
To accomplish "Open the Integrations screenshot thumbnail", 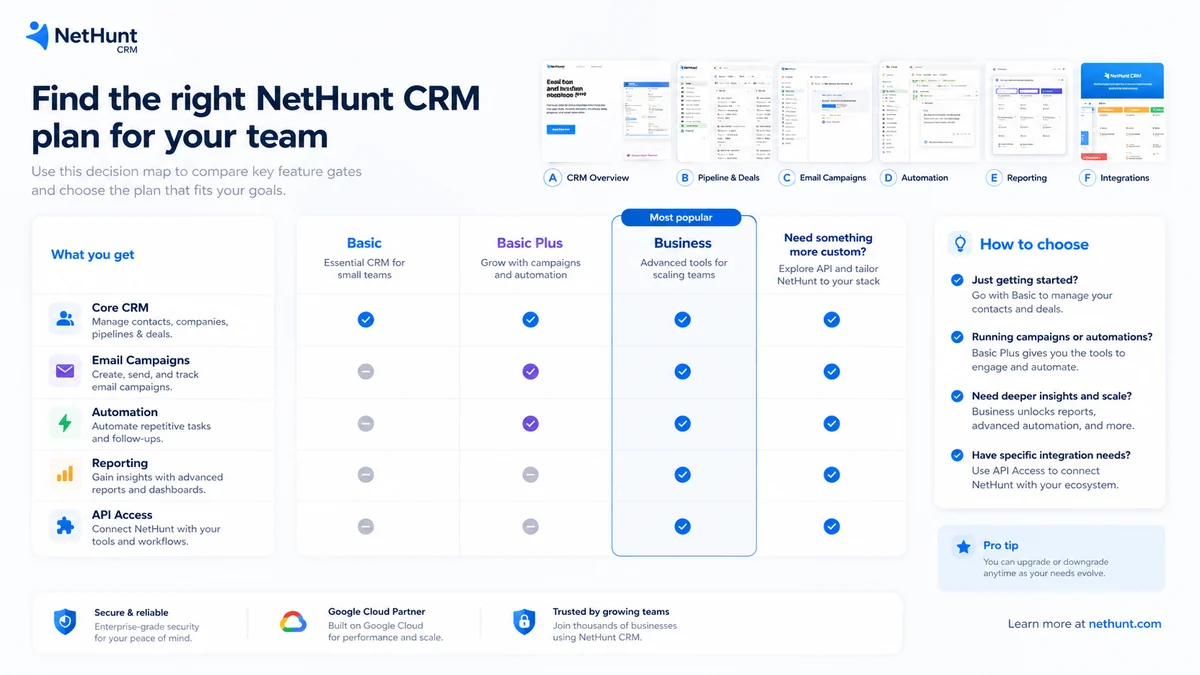I will (1122, 112).
